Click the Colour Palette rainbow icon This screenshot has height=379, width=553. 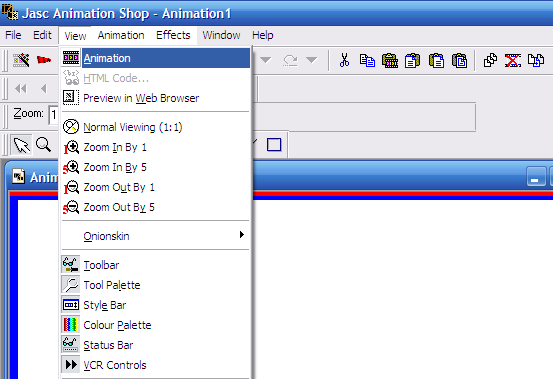coord(71,325)
